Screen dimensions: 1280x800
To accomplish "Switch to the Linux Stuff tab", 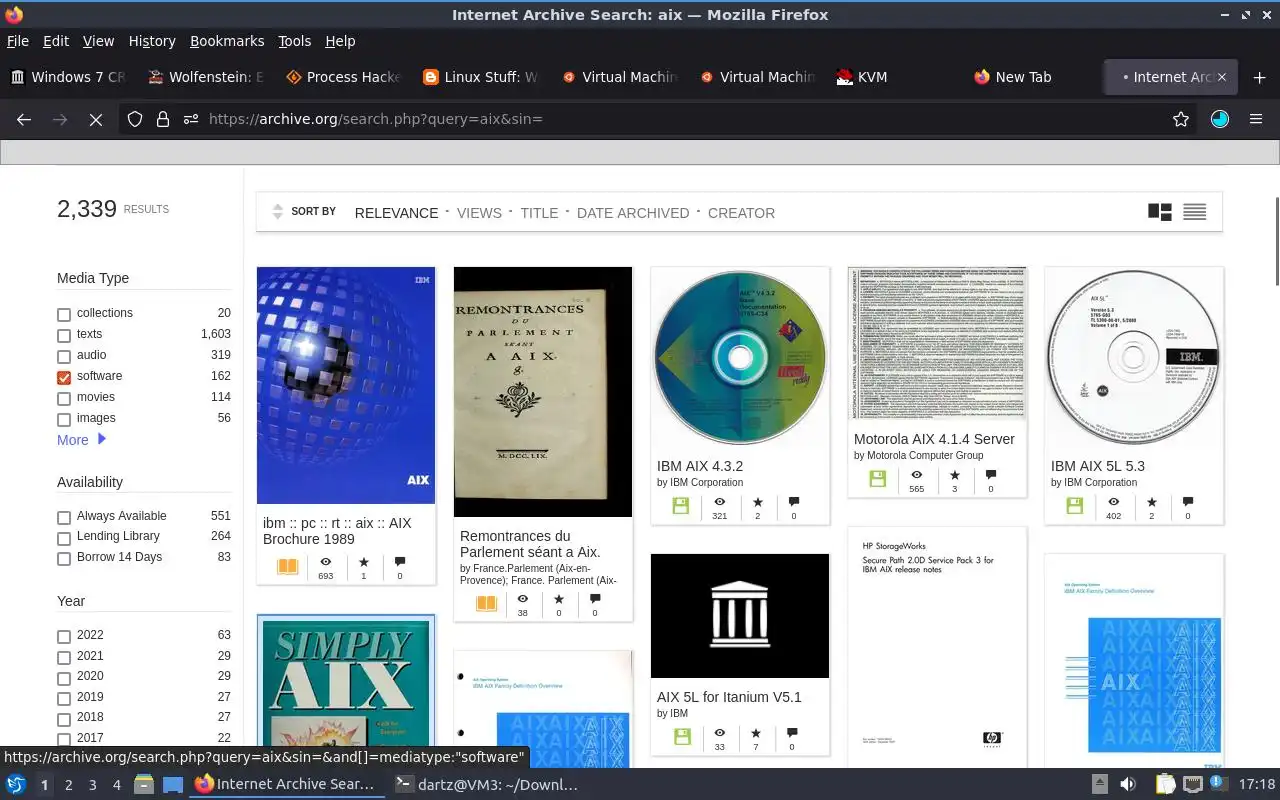I will pyautogui.click(x=482, y=77).
